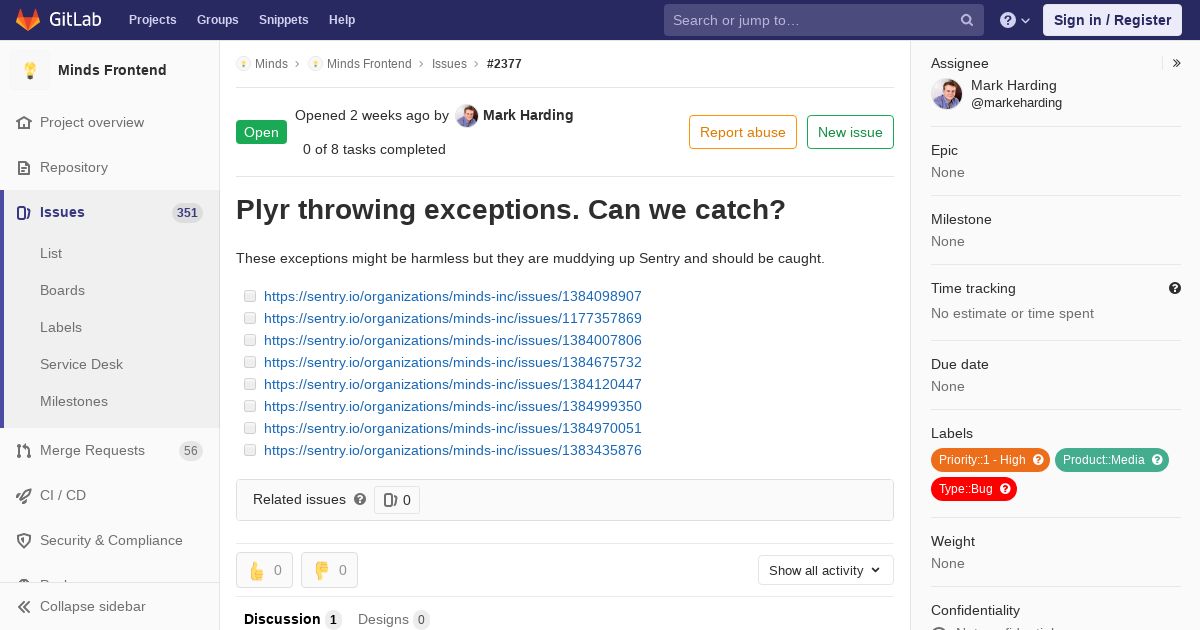The image size is (1200, 630).
Task: Switch to the Designs tab
Action: coord(393,619)
